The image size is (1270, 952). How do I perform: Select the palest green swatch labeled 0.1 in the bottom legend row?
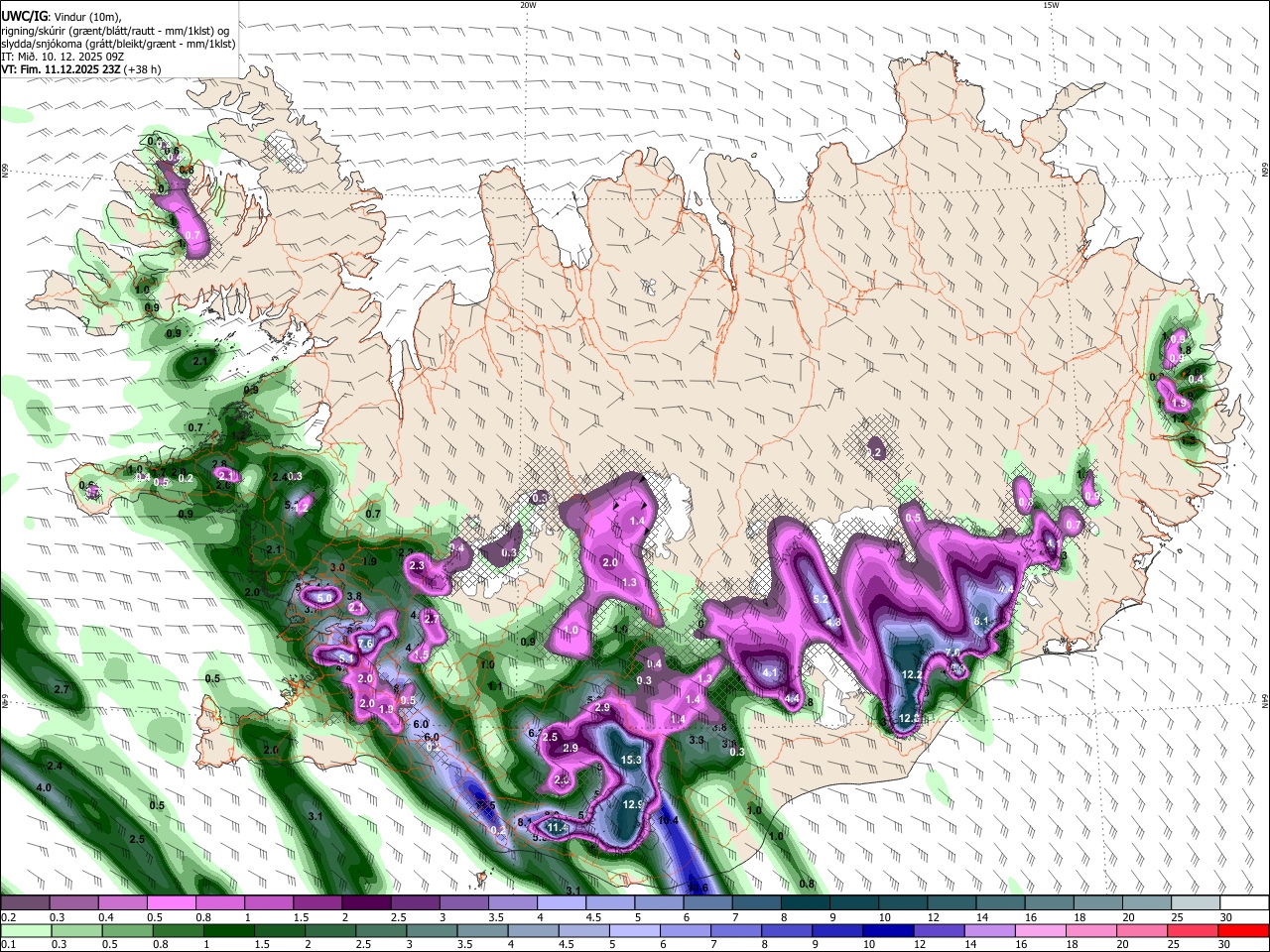[25, 931]
